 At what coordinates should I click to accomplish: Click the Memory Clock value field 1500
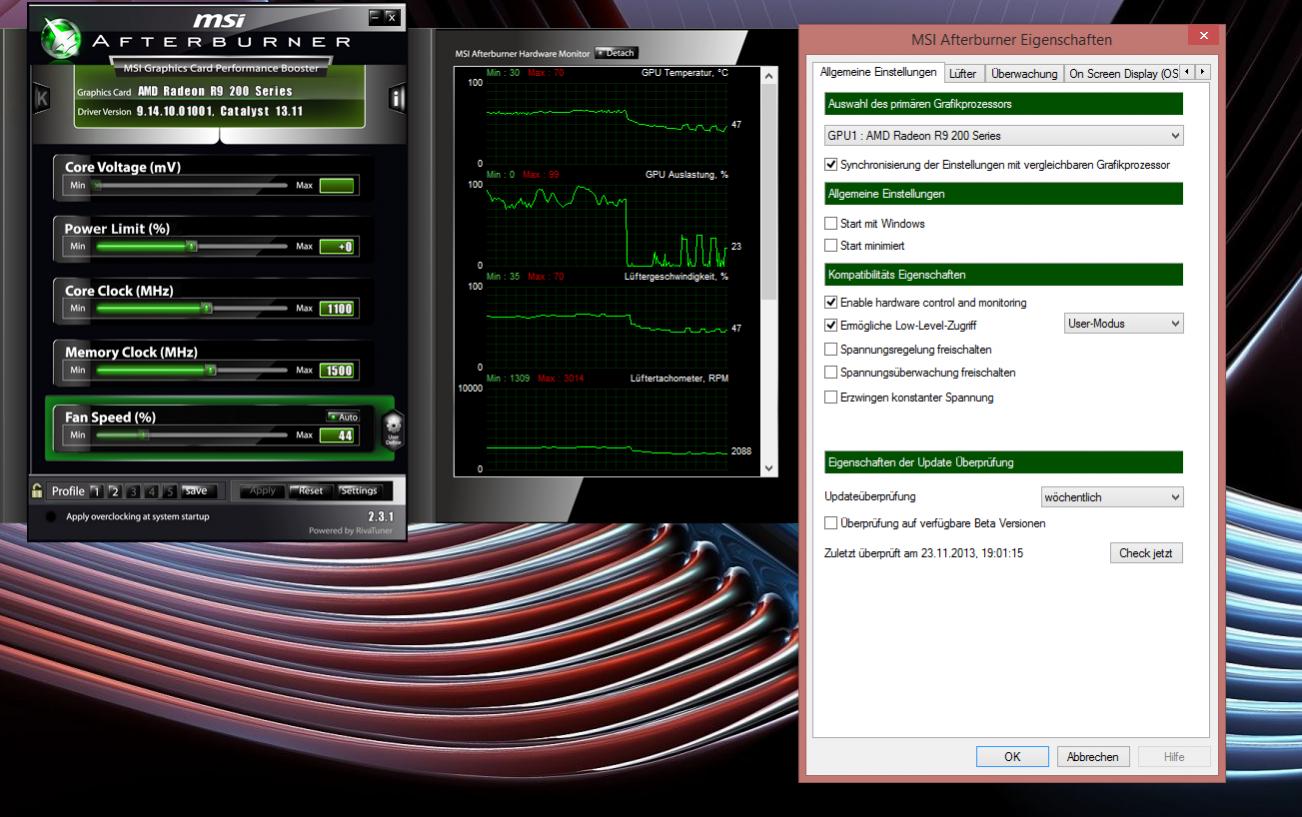click(x=338, y=370)
